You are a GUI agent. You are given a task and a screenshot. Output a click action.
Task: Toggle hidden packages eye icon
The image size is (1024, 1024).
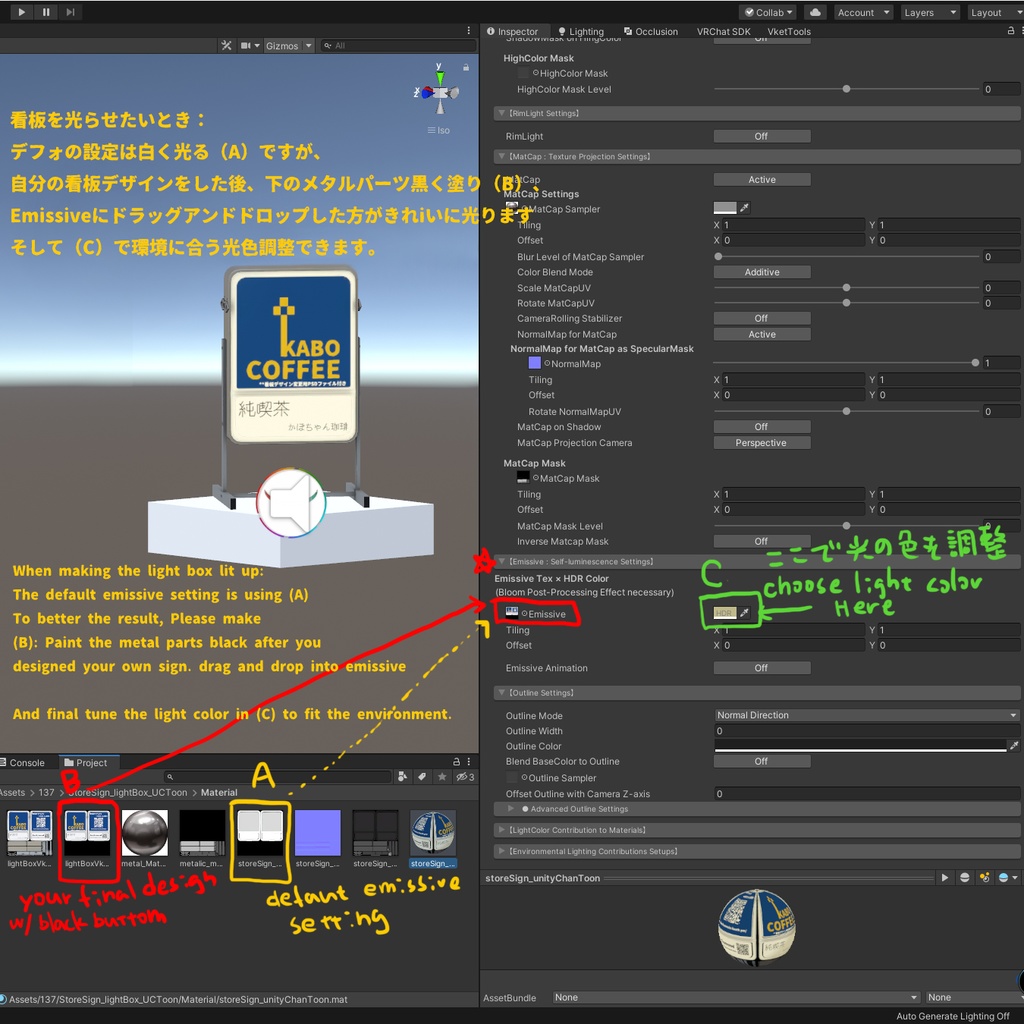pos(465,776)
